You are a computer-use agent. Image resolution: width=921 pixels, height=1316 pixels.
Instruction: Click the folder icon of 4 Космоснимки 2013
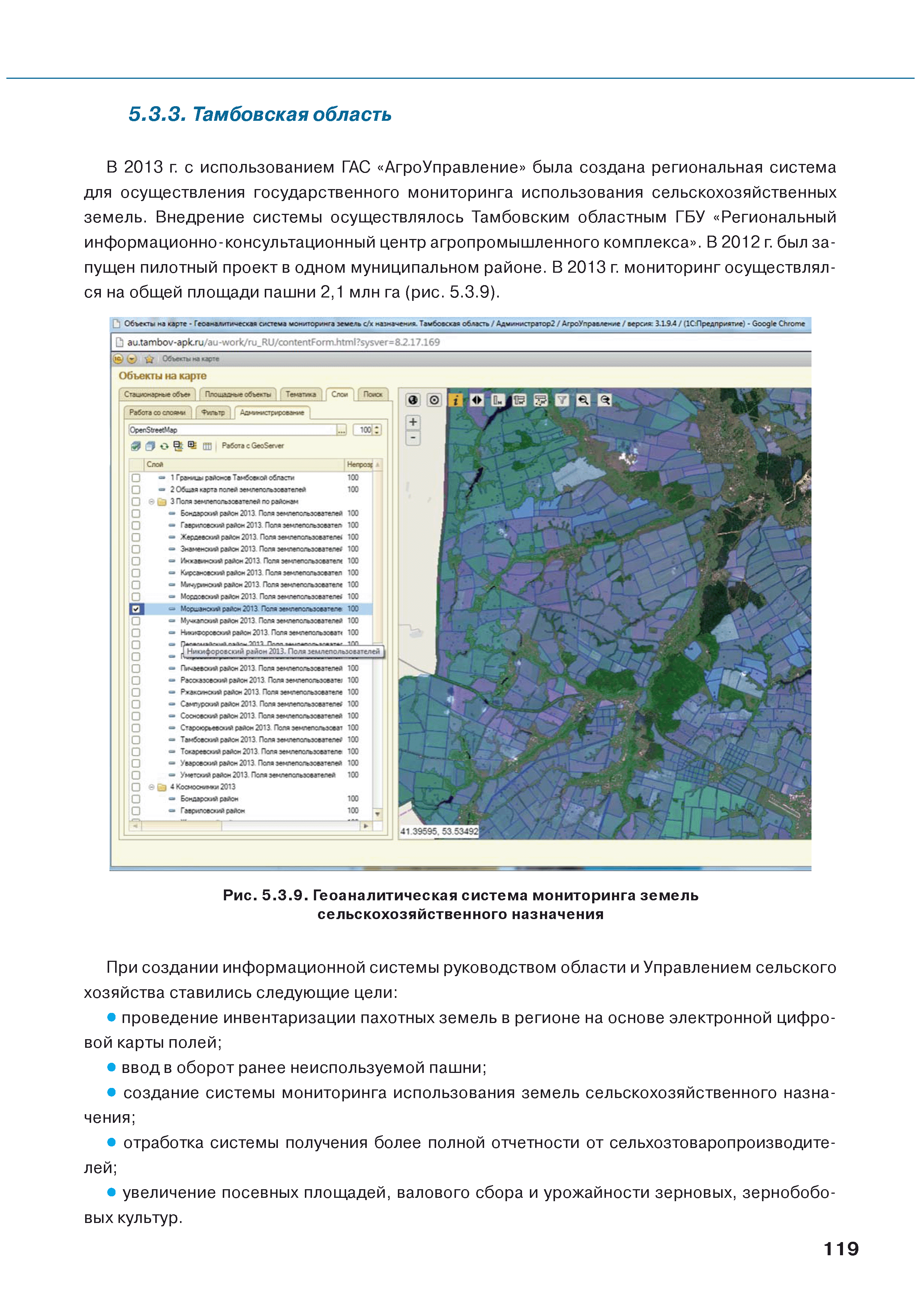(x=162, y=787)
